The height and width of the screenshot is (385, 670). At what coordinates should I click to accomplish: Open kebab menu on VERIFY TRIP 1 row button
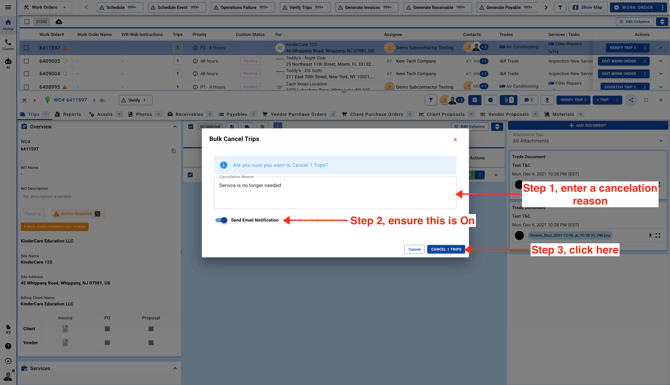[x=645, y=48]
